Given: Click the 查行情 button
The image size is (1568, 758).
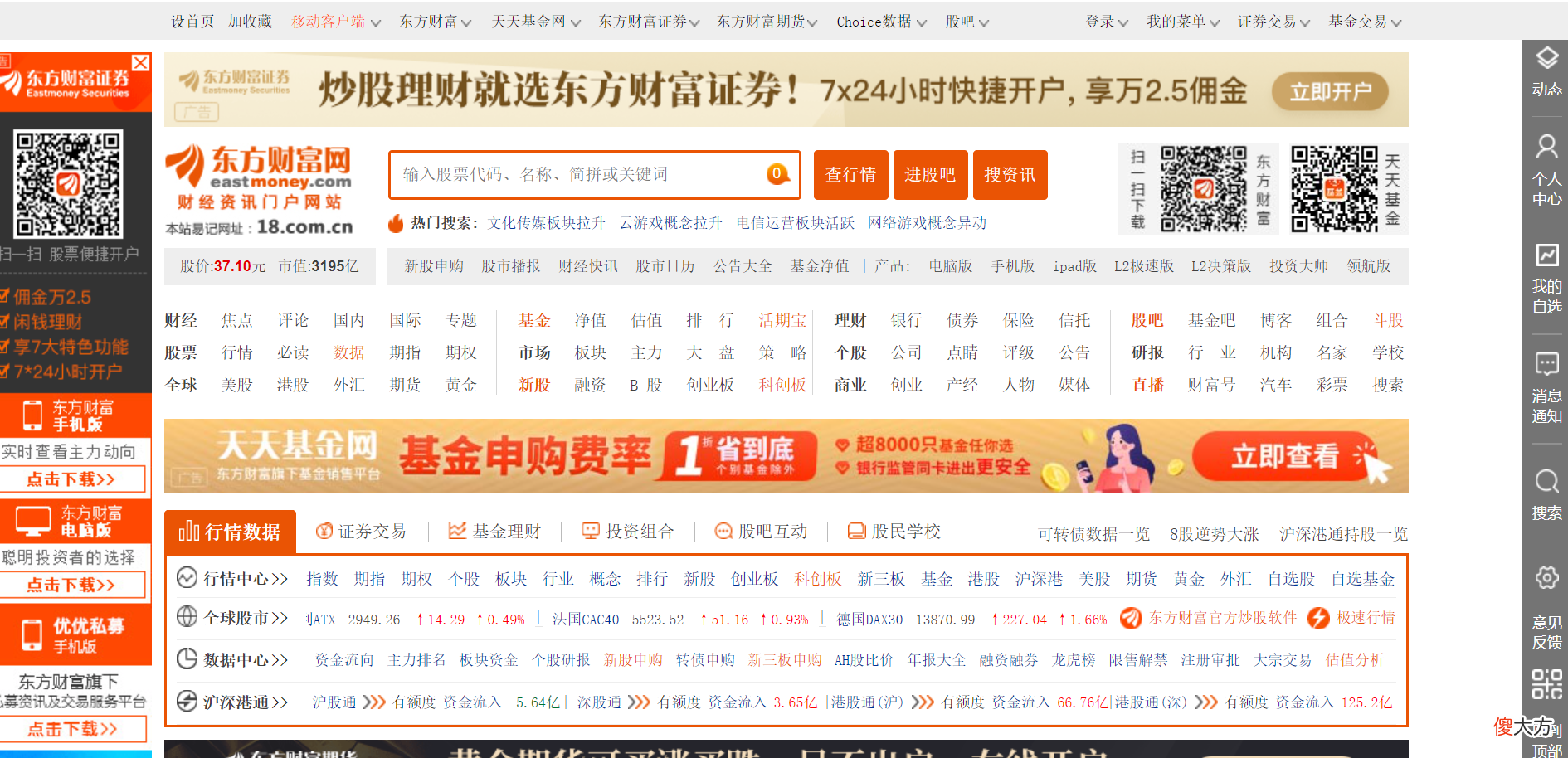Looking at the screenshot, I should click(x=850, y=175).
